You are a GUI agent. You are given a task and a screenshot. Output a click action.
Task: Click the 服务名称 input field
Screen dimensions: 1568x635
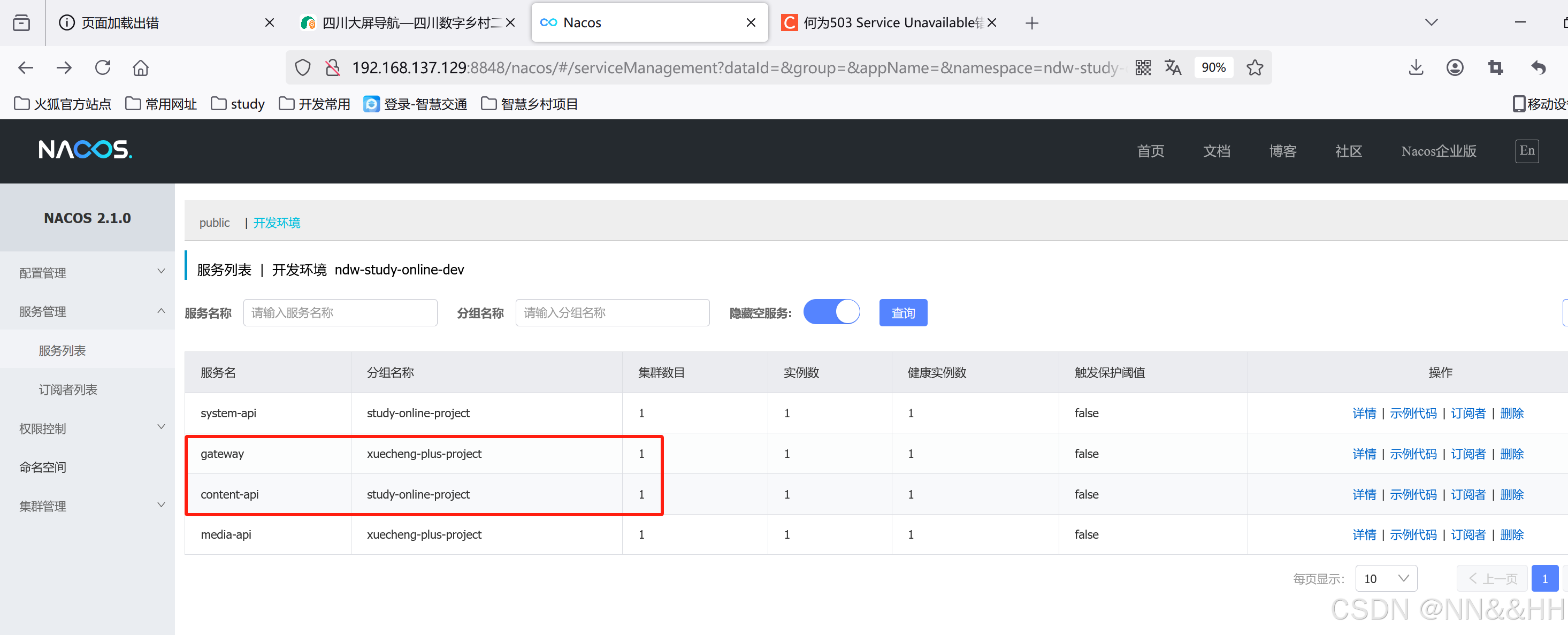(x=340, y=313)
